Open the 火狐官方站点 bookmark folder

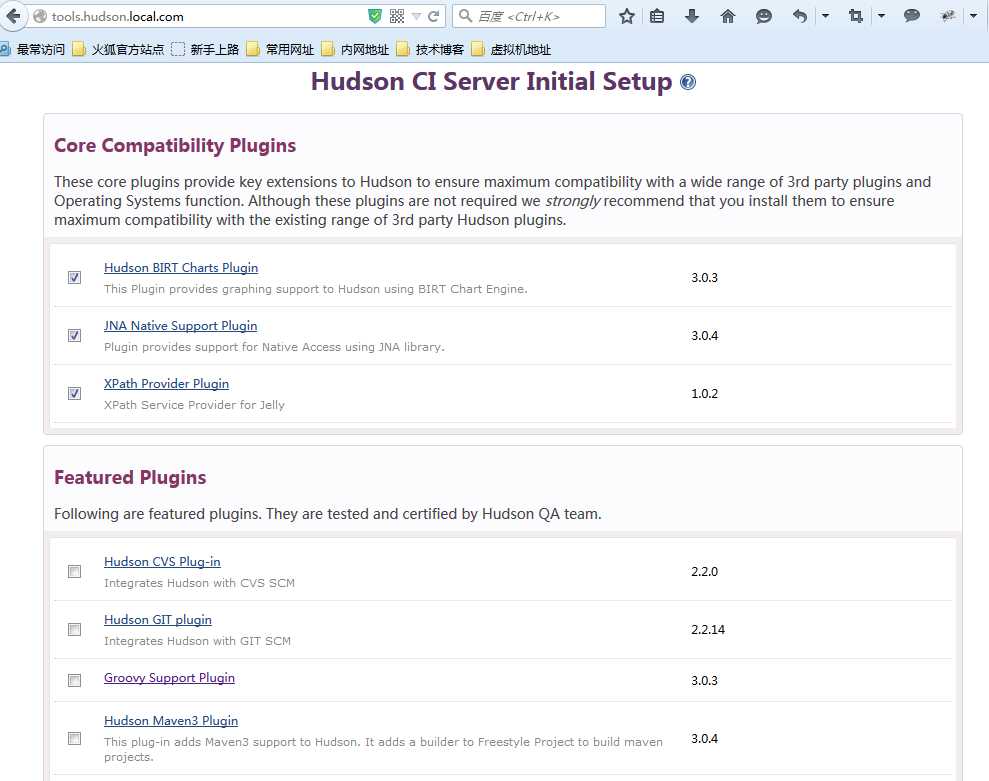point(119,49)
